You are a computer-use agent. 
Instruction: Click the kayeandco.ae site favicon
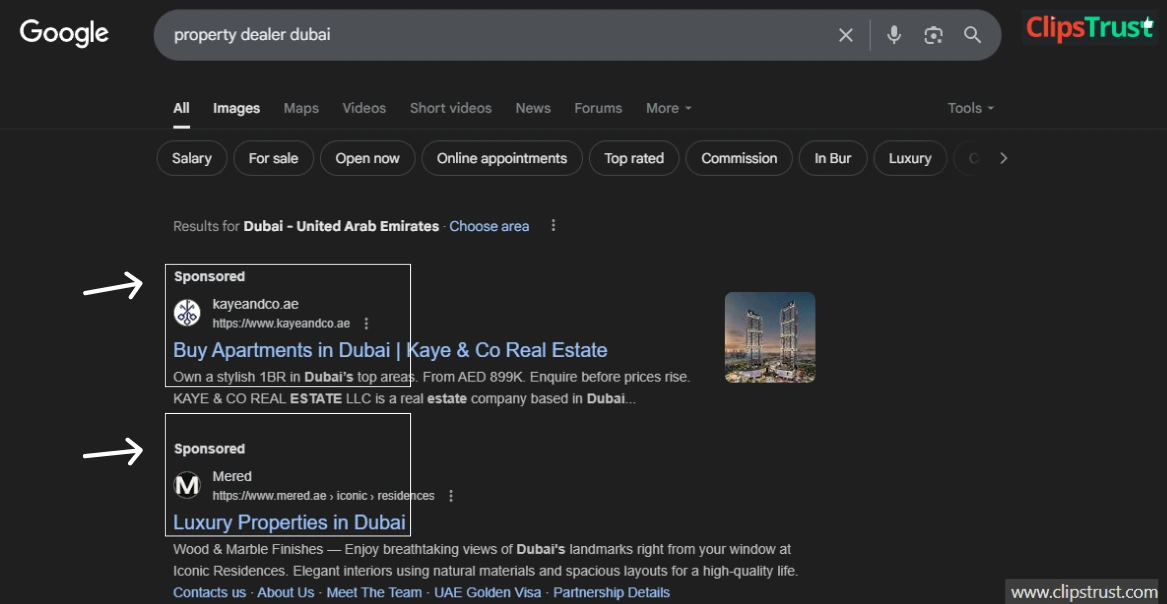point(187,313)
